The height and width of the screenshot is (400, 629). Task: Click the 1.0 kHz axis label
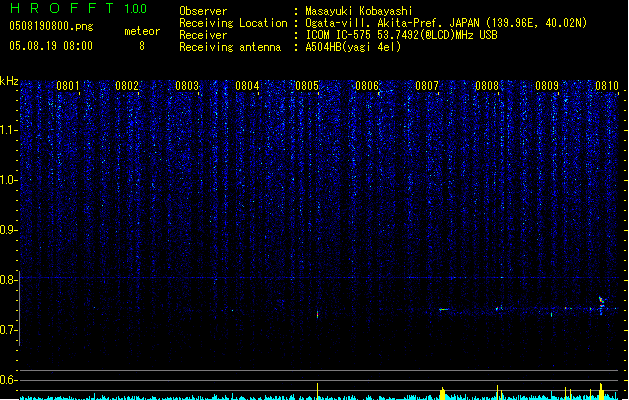pyautogui.click(x=8, y=180)
